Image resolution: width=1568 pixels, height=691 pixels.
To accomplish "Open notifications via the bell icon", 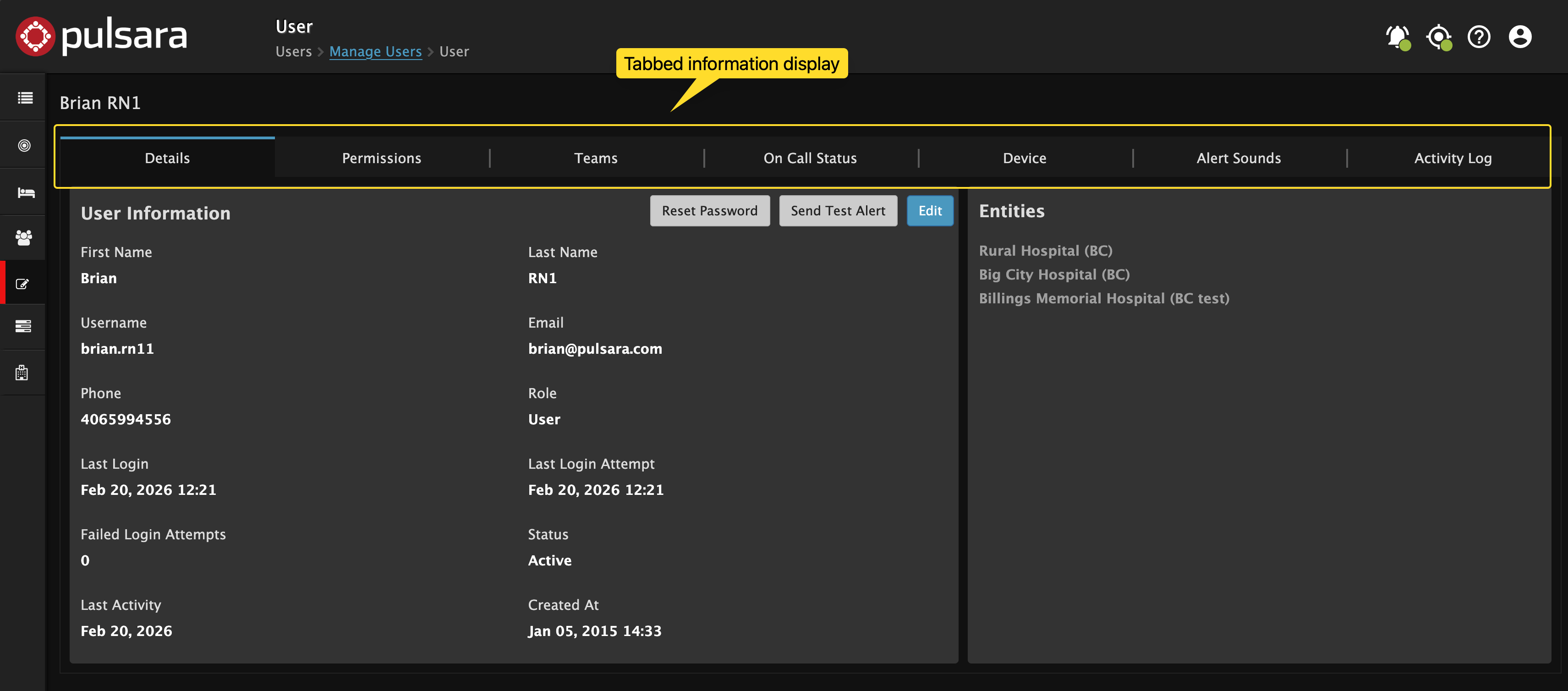I will coord(1397,37).
